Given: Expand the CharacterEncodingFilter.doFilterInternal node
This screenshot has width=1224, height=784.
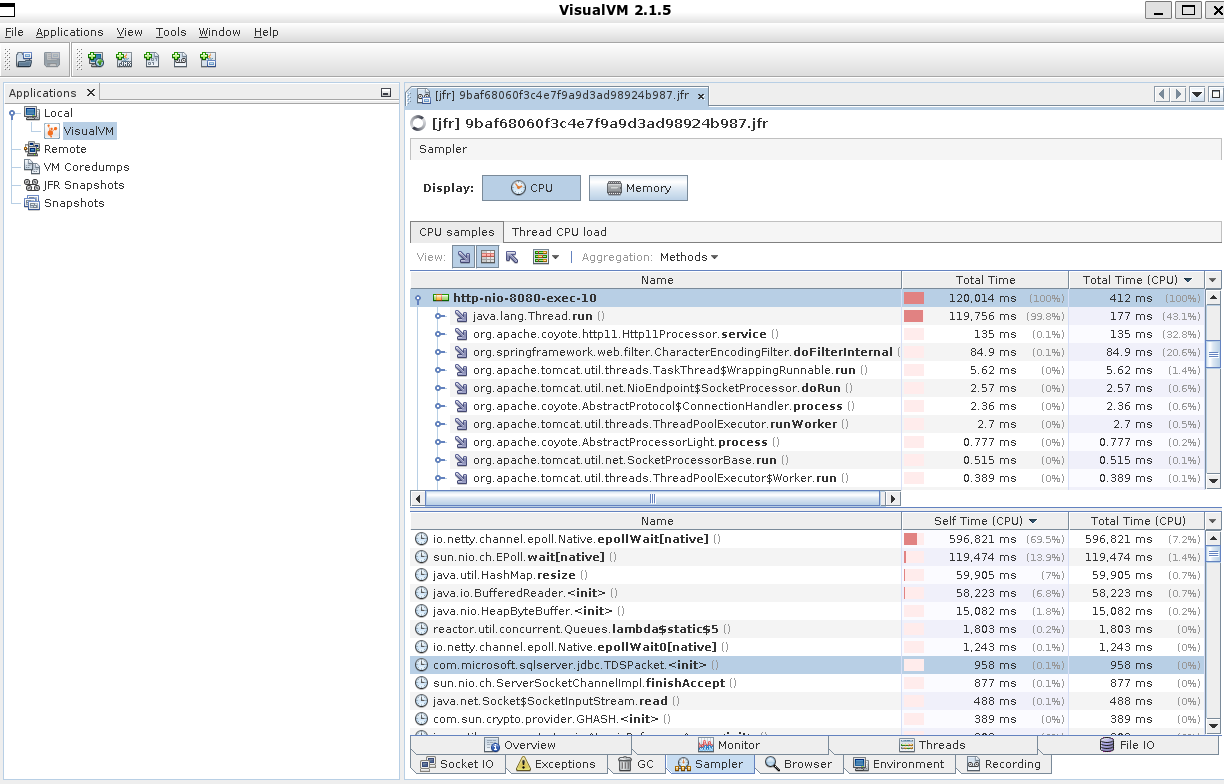Looking at the screenshot, I should (439, 352).
